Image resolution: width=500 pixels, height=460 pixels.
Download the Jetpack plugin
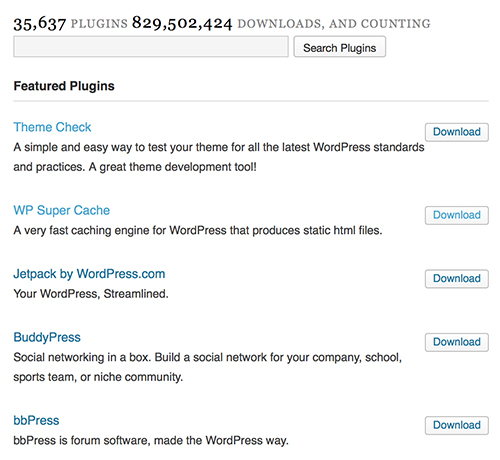pyautogui.click(x=457, y=279)
